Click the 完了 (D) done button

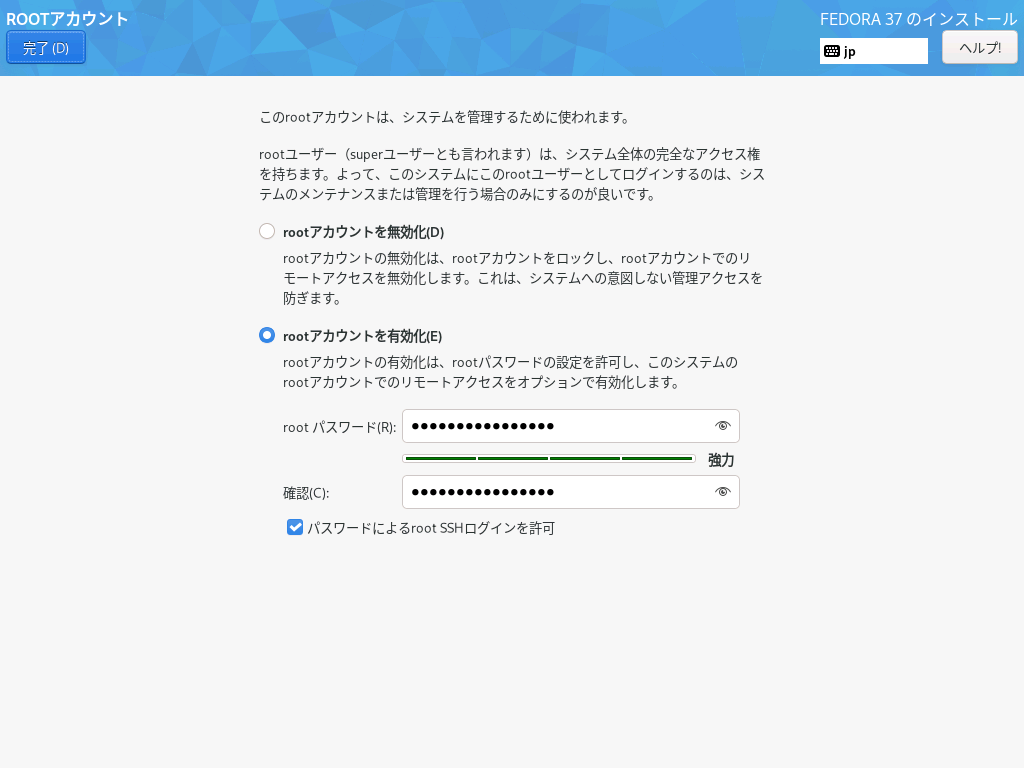click(46, 48)
